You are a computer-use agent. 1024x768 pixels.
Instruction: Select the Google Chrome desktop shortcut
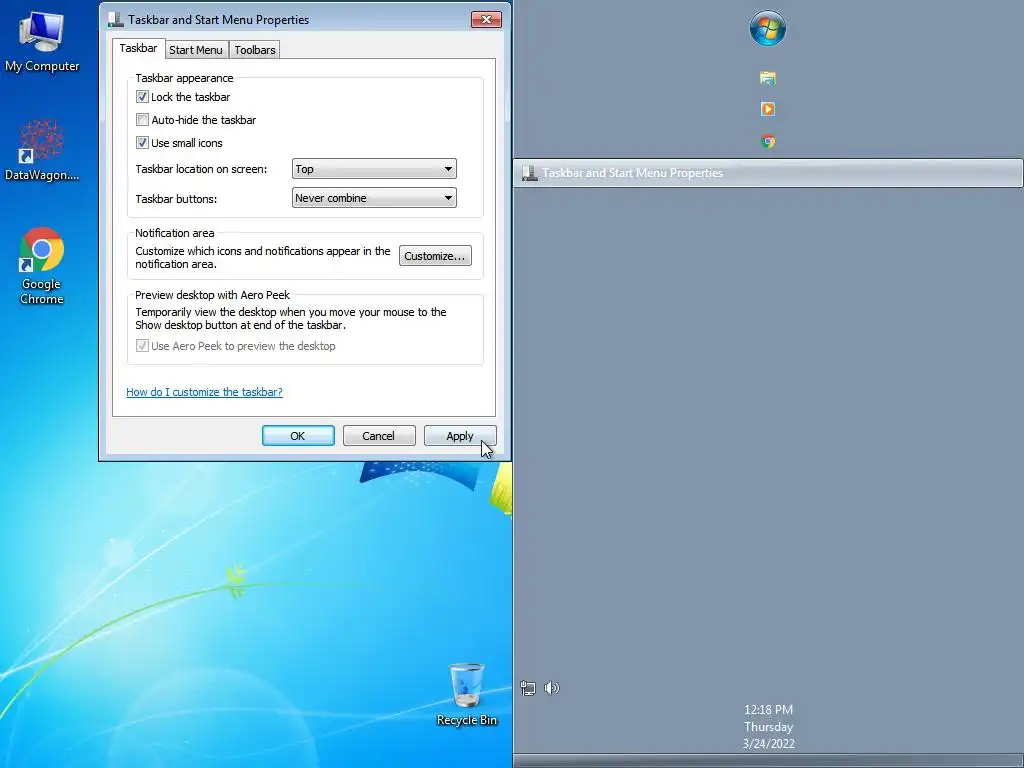[42, 266]
